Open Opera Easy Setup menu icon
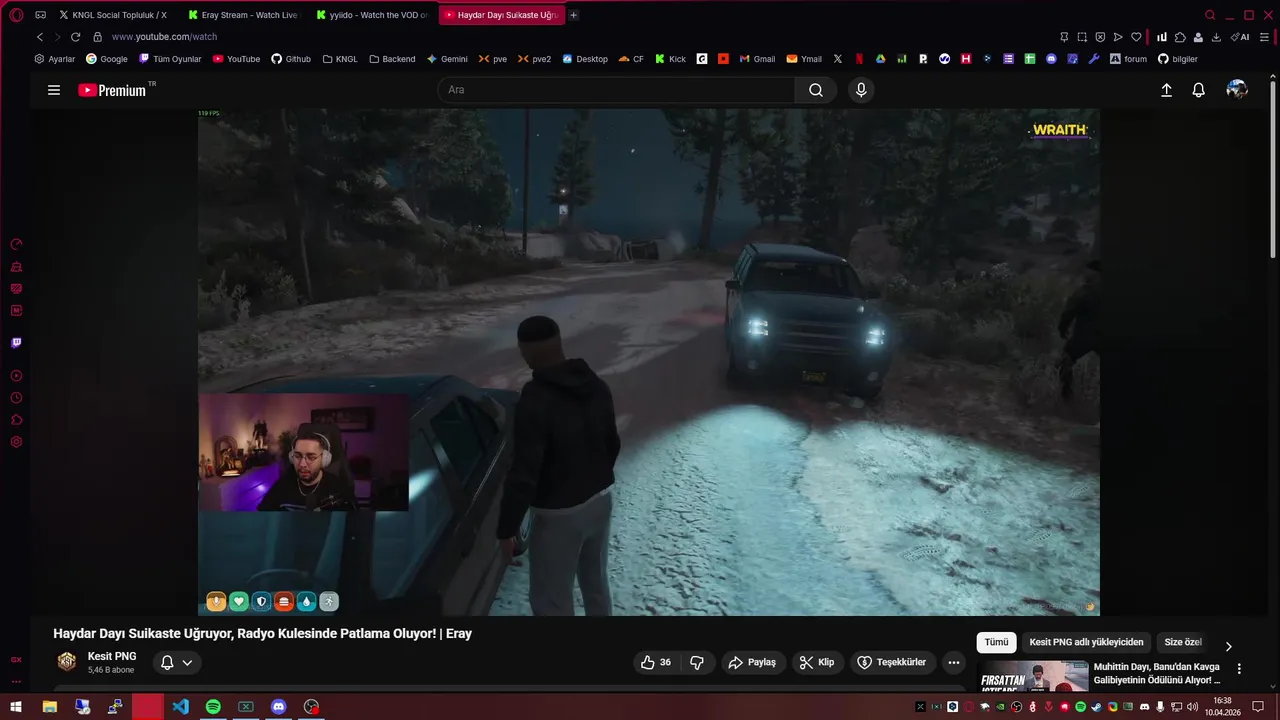The image size is (1280, 720). [x=1264, y=37]
